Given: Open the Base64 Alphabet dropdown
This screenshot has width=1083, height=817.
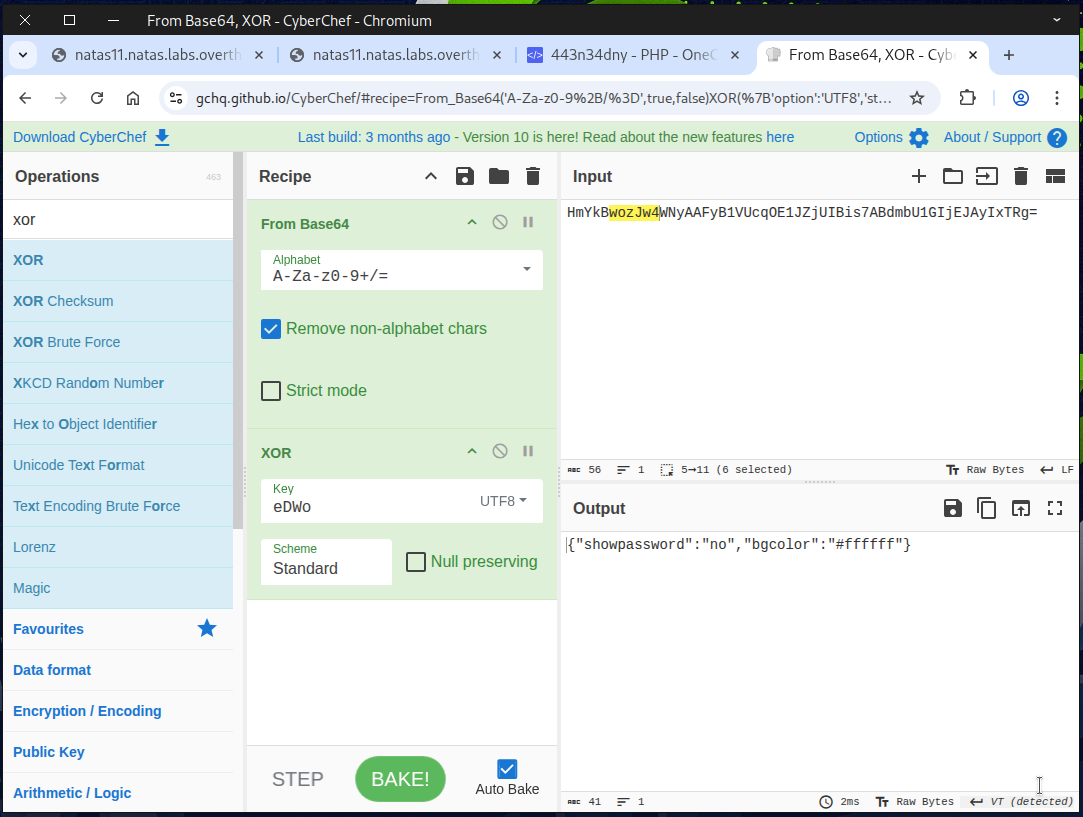Looking at the screenshot, I should tap(526, 270).
